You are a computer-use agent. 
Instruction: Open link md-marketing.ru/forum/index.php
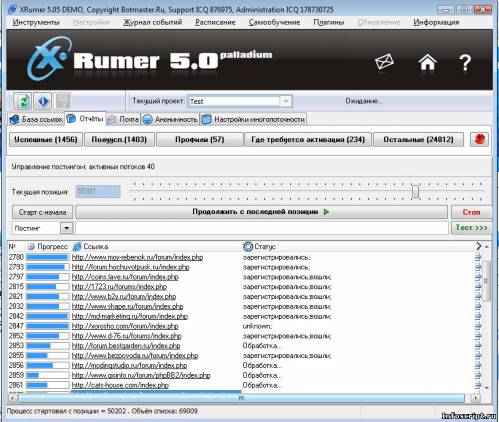click(130, 316)
